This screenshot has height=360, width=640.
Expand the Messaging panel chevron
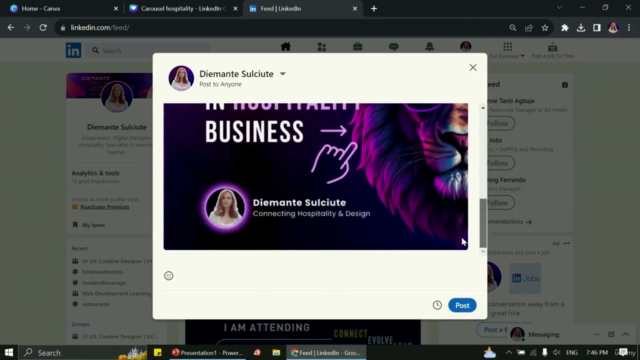[x=626, y=334]
